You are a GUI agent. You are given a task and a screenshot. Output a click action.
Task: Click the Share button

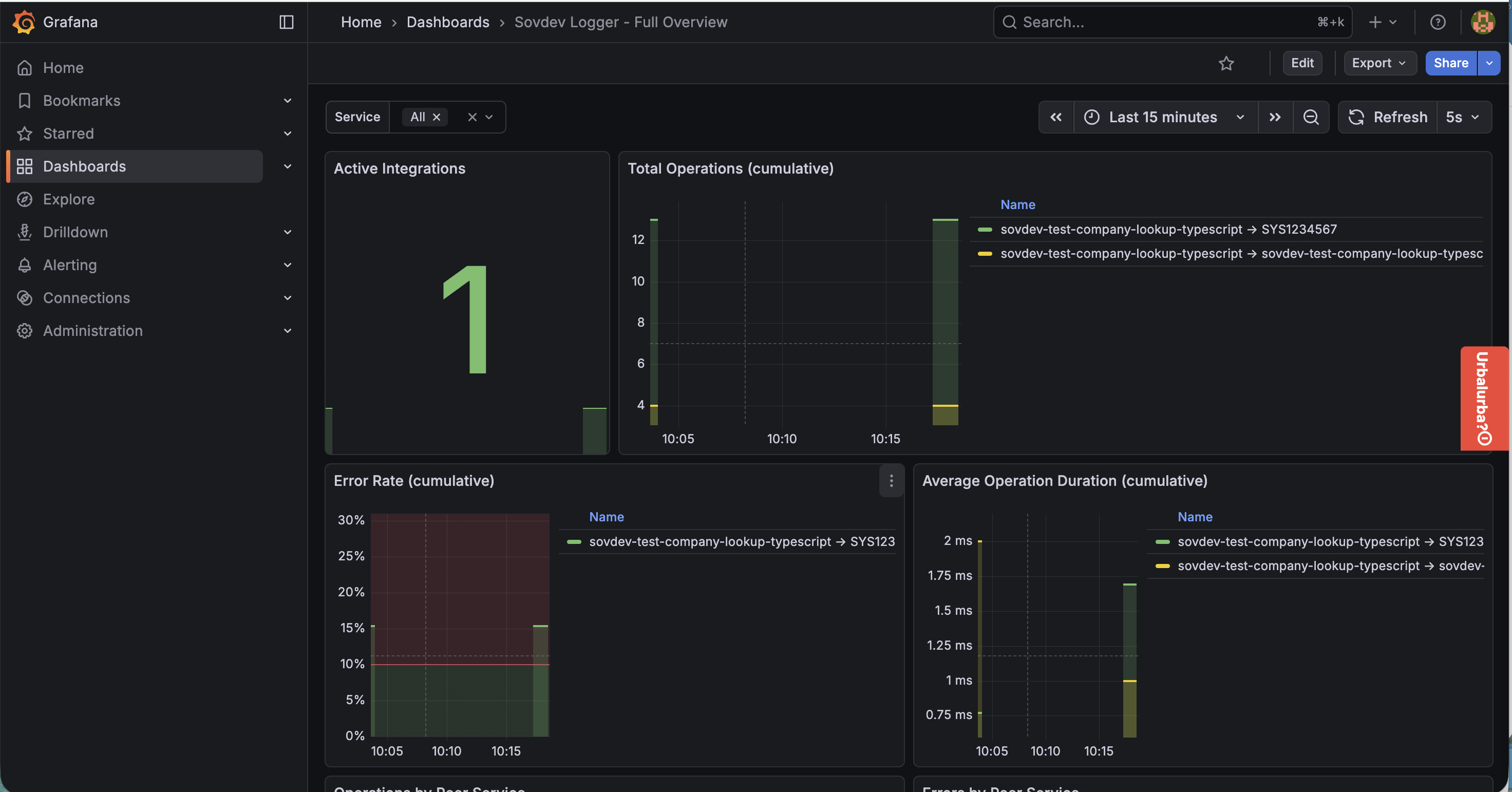click(1451, 63)
